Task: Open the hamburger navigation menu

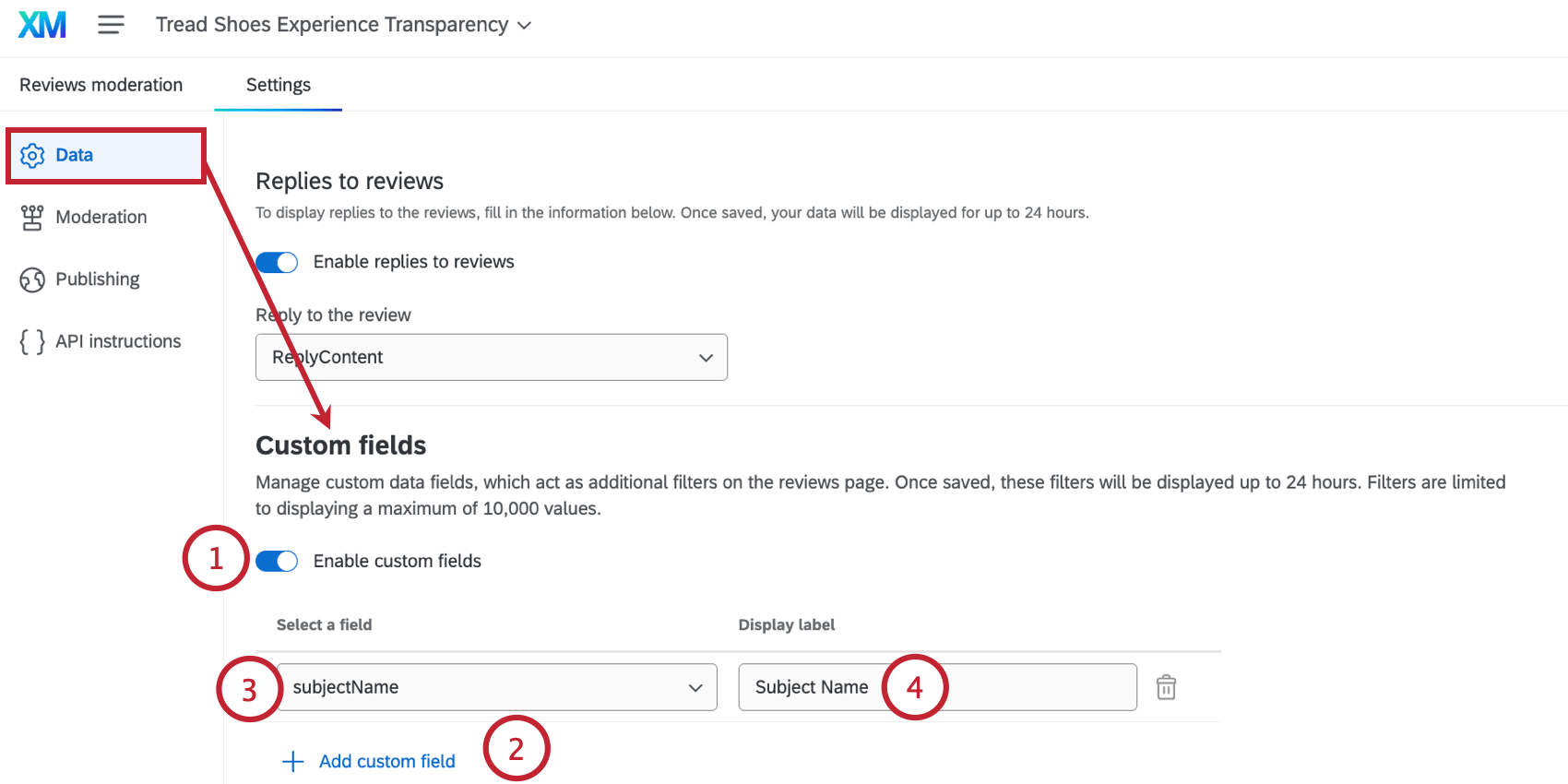Action: click(x=111, y=25)
